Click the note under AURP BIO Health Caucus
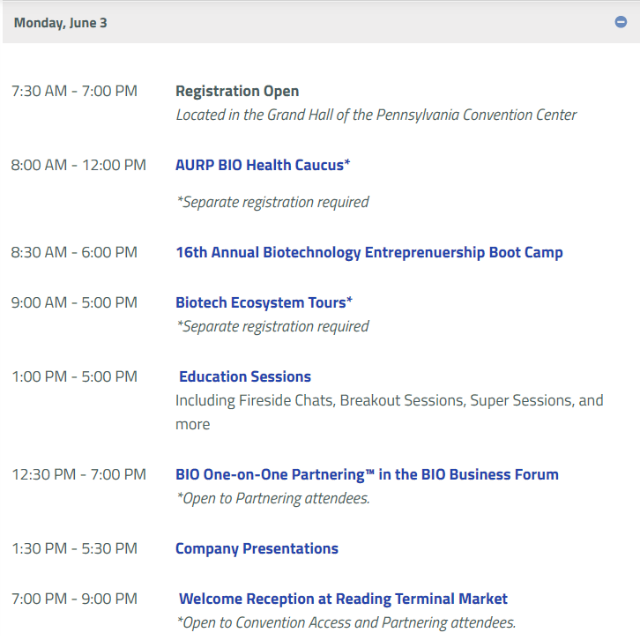 (273, 202)
